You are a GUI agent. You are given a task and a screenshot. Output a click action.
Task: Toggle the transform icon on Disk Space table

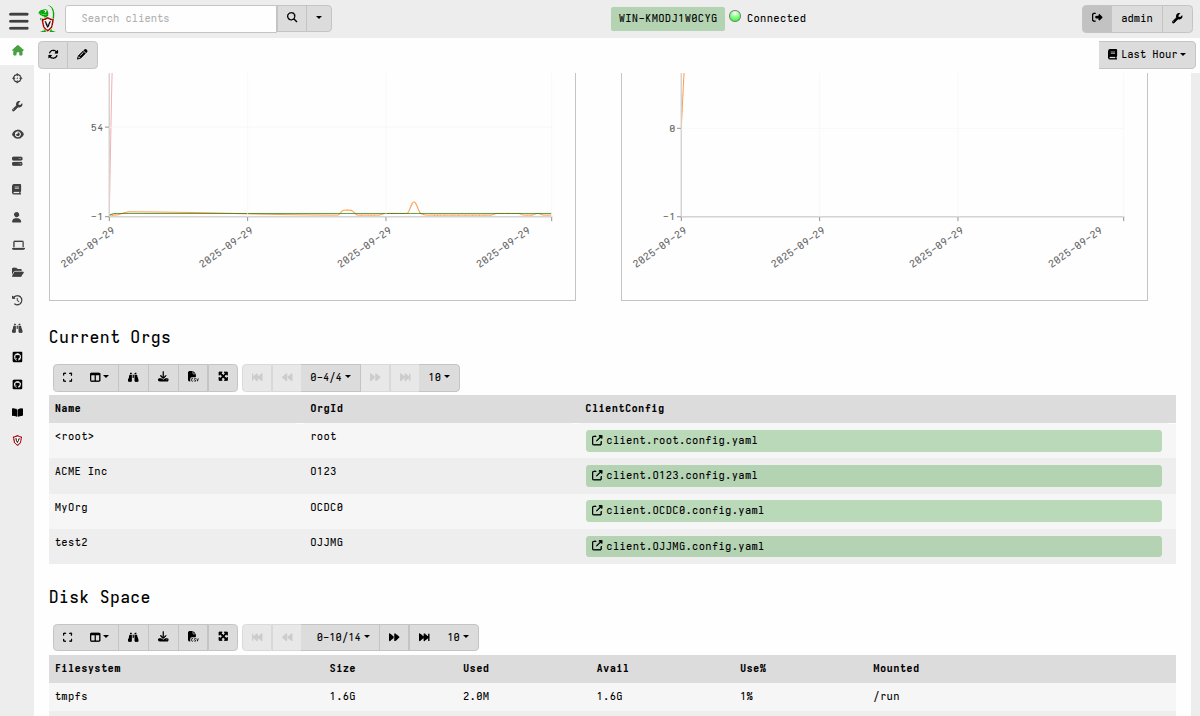223,637
